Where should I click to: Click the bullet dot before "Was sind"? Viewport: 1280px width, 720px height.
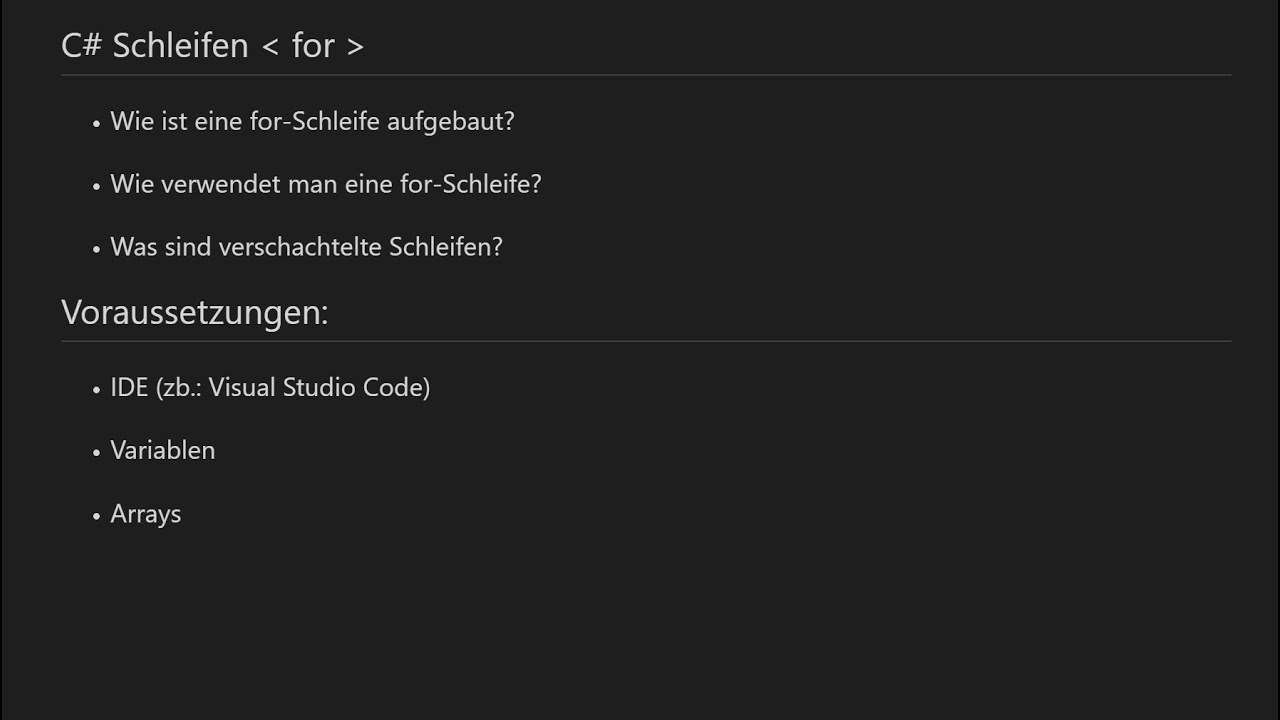(97, 249)
